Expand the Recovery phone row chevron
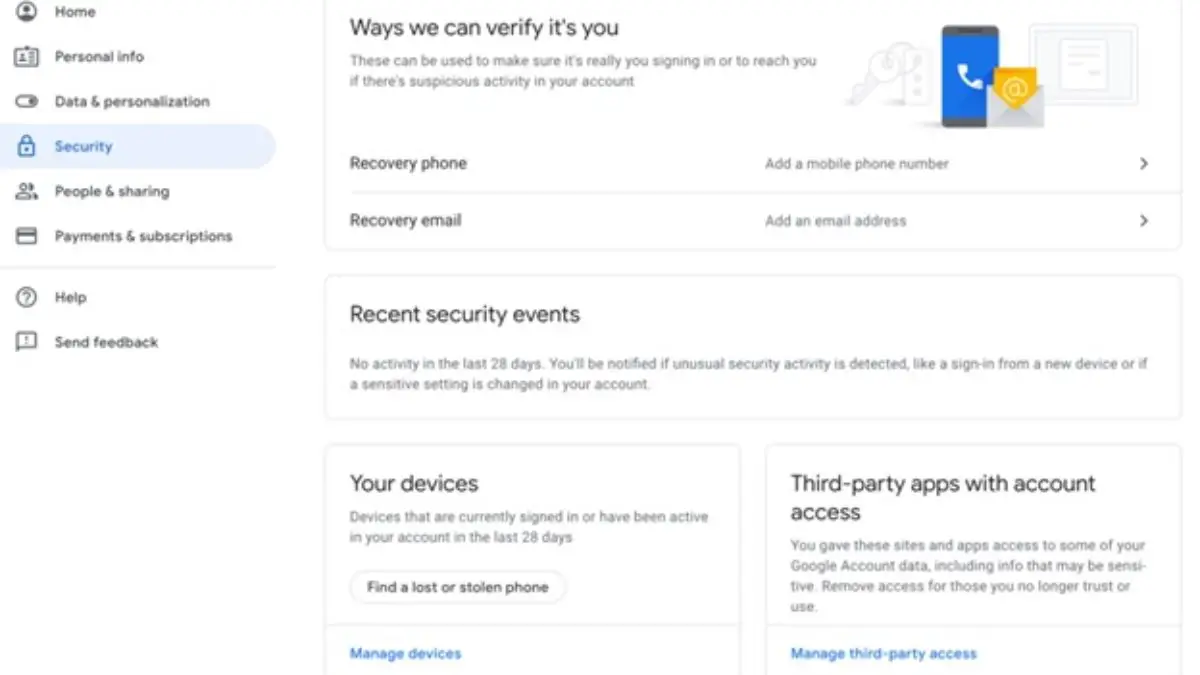Screen dimensions: 1200x675 [1144, 164]
